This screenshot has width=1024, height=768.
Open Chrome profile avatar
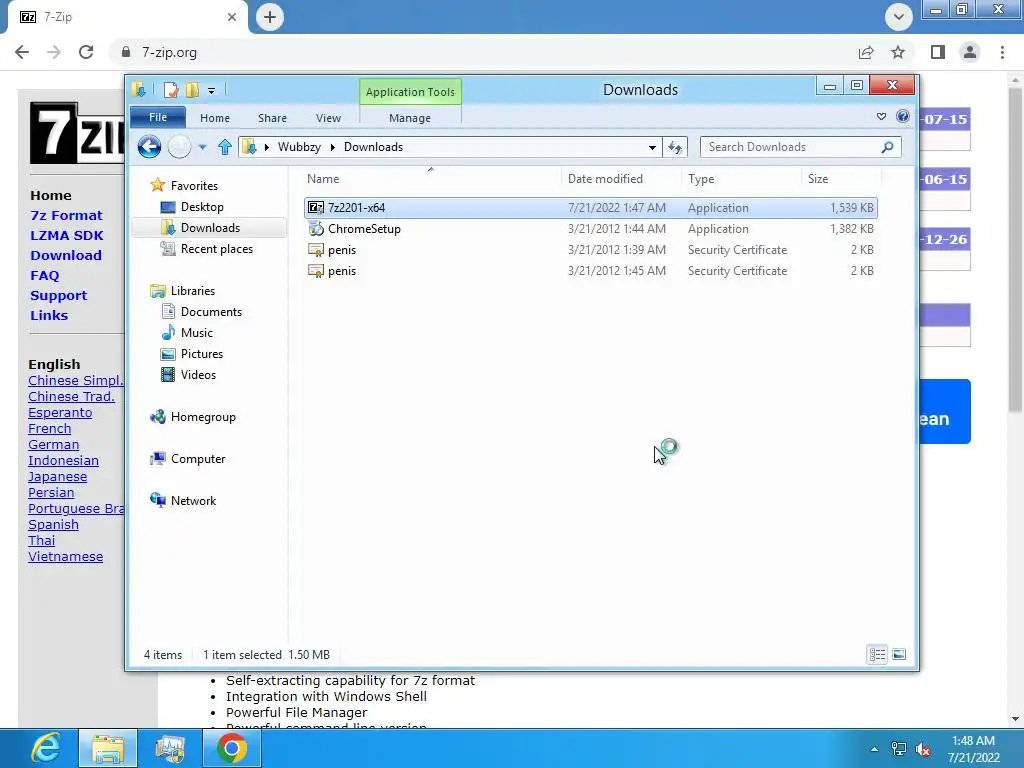pos(970,52)
